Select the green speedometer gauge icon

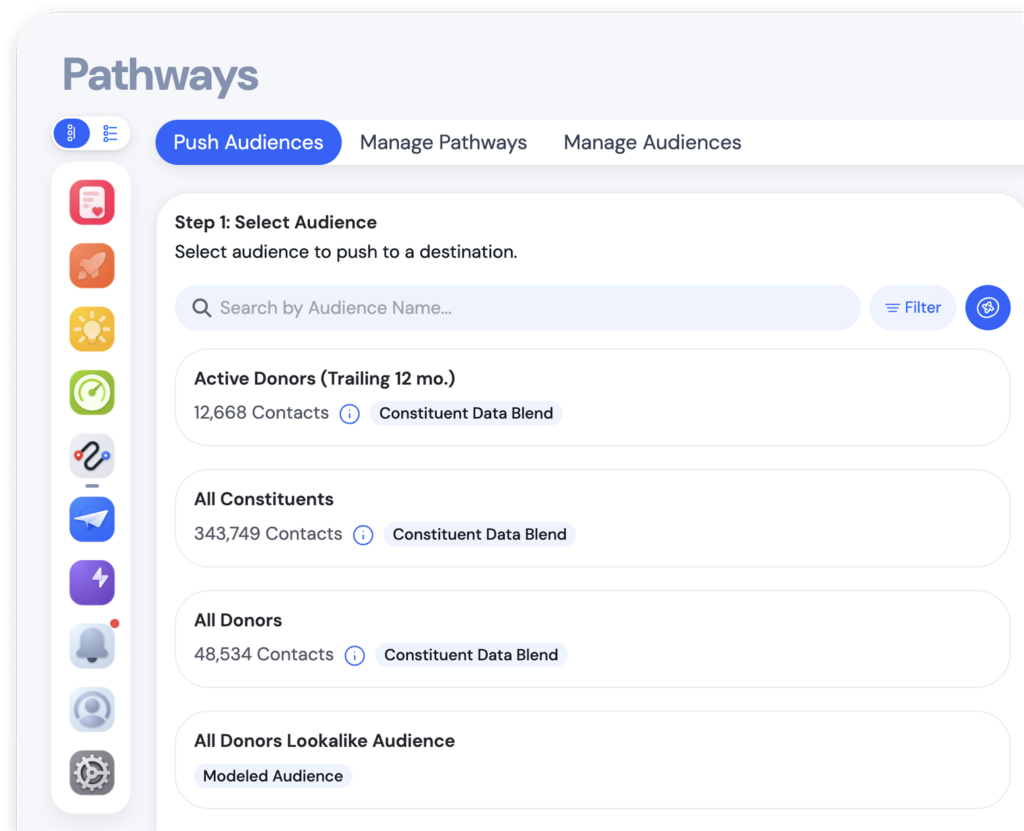pos(92,392)
